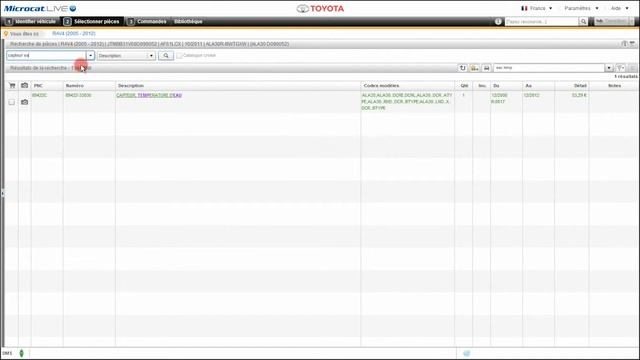Focus the top global search field
640x360 pixels.
pos(542,22)
